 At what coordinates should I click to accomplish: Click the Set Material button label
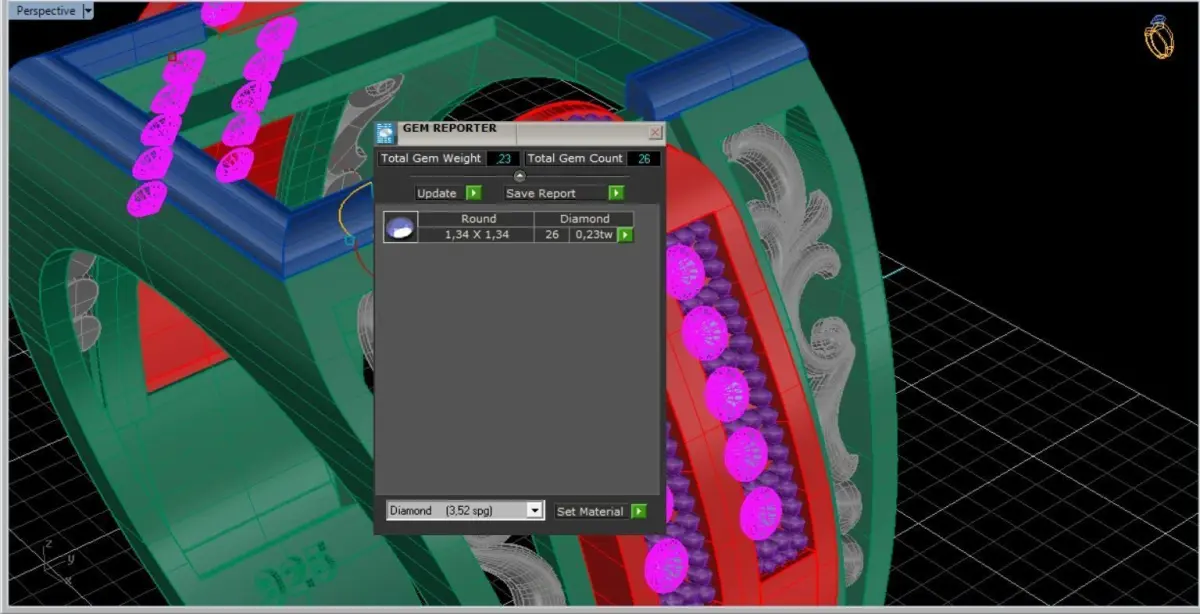click(x=590, y=511)
